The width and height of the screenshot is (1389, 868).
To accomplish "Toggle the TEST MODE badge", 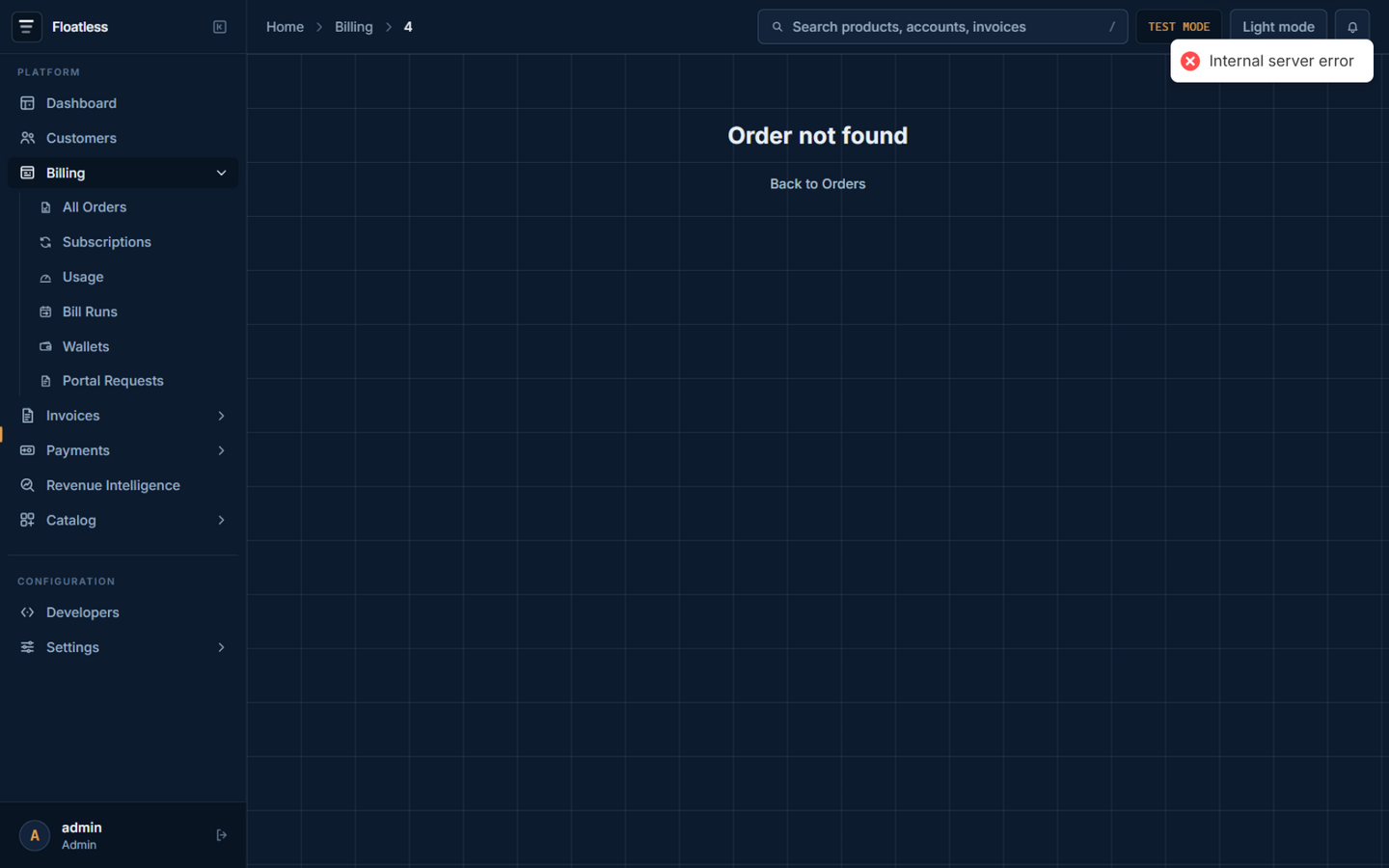I will 1179,27.
